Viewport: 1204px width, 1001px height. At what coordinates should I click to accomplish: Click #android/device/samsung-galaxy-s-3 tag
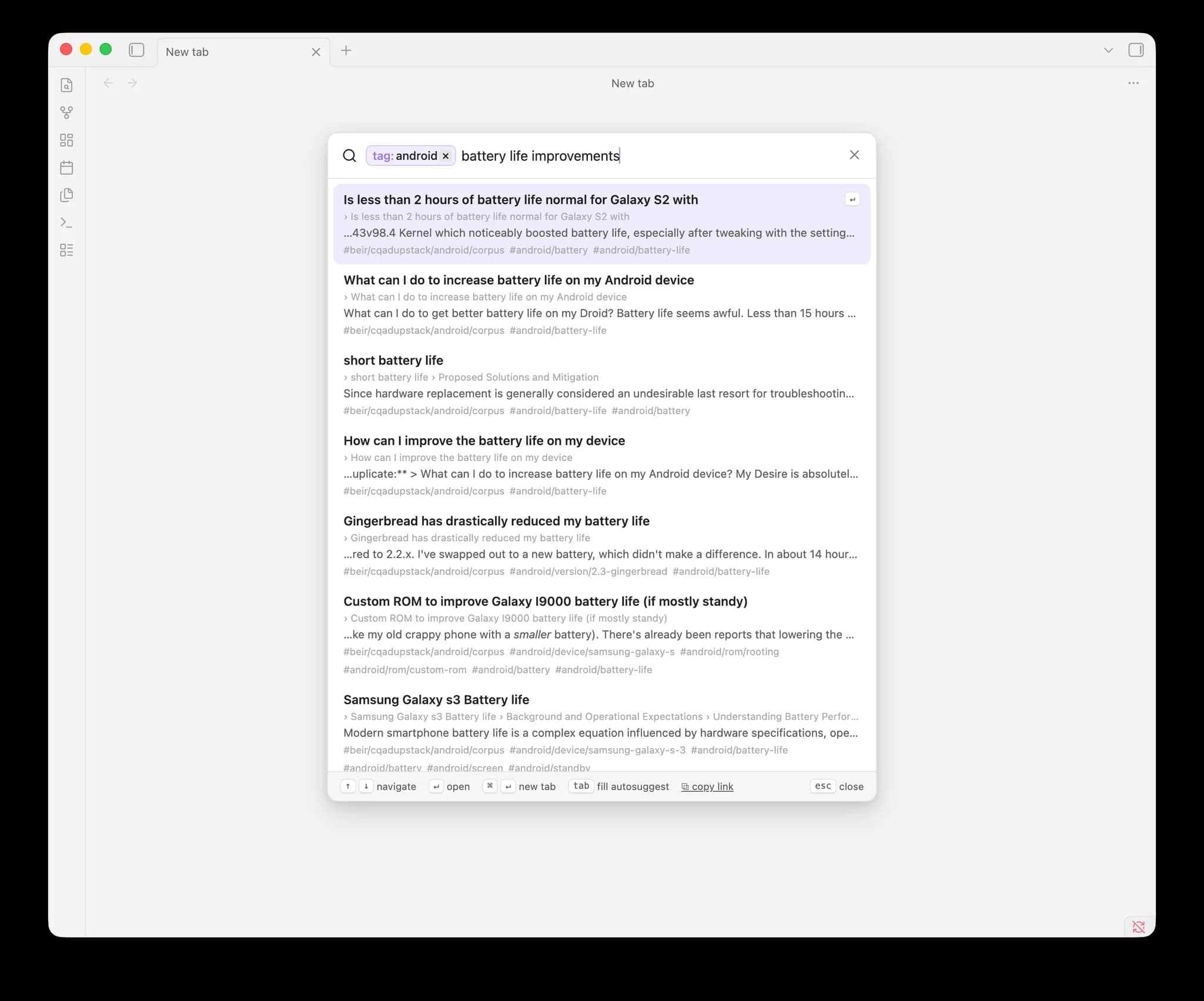pos(597,750)
